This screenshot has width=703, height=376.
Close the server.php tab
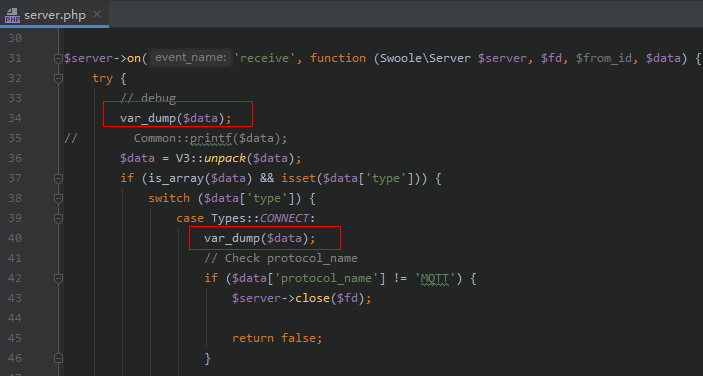[x=96, y=14]
